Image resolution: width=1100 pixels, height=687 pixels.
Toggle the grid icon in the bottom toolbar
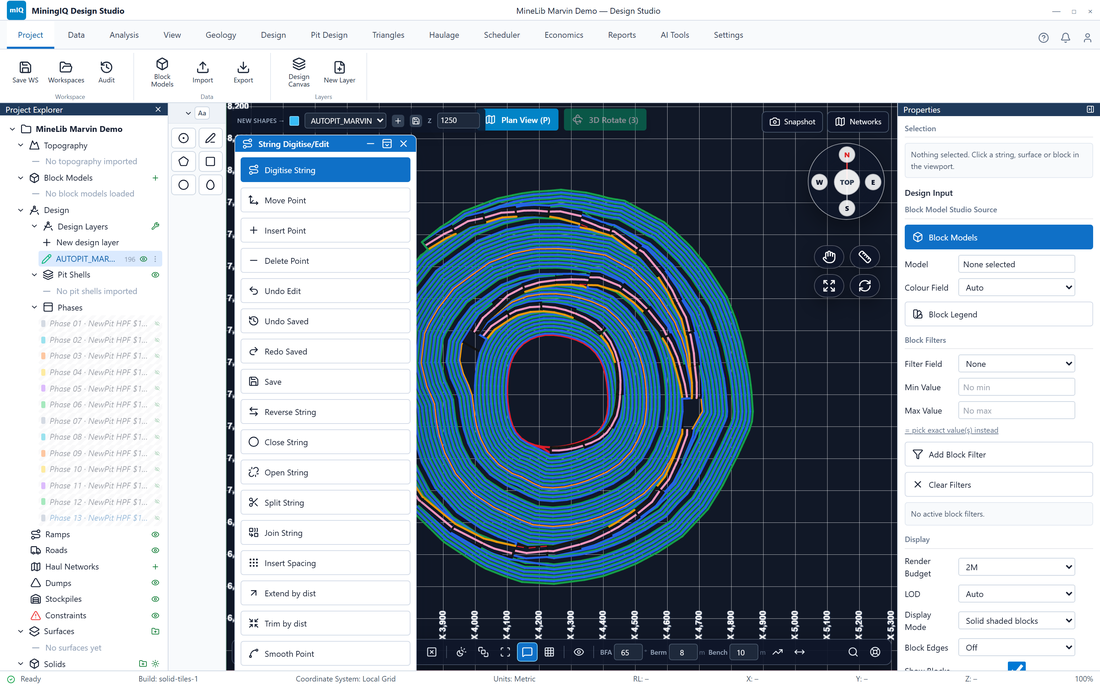click(549, 652)
